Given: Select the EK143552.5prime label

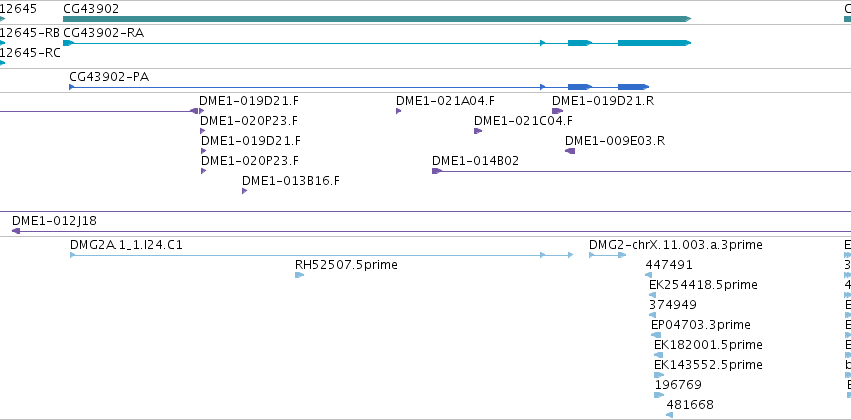Looking at the screenshot, I should (x=708, y=365).
